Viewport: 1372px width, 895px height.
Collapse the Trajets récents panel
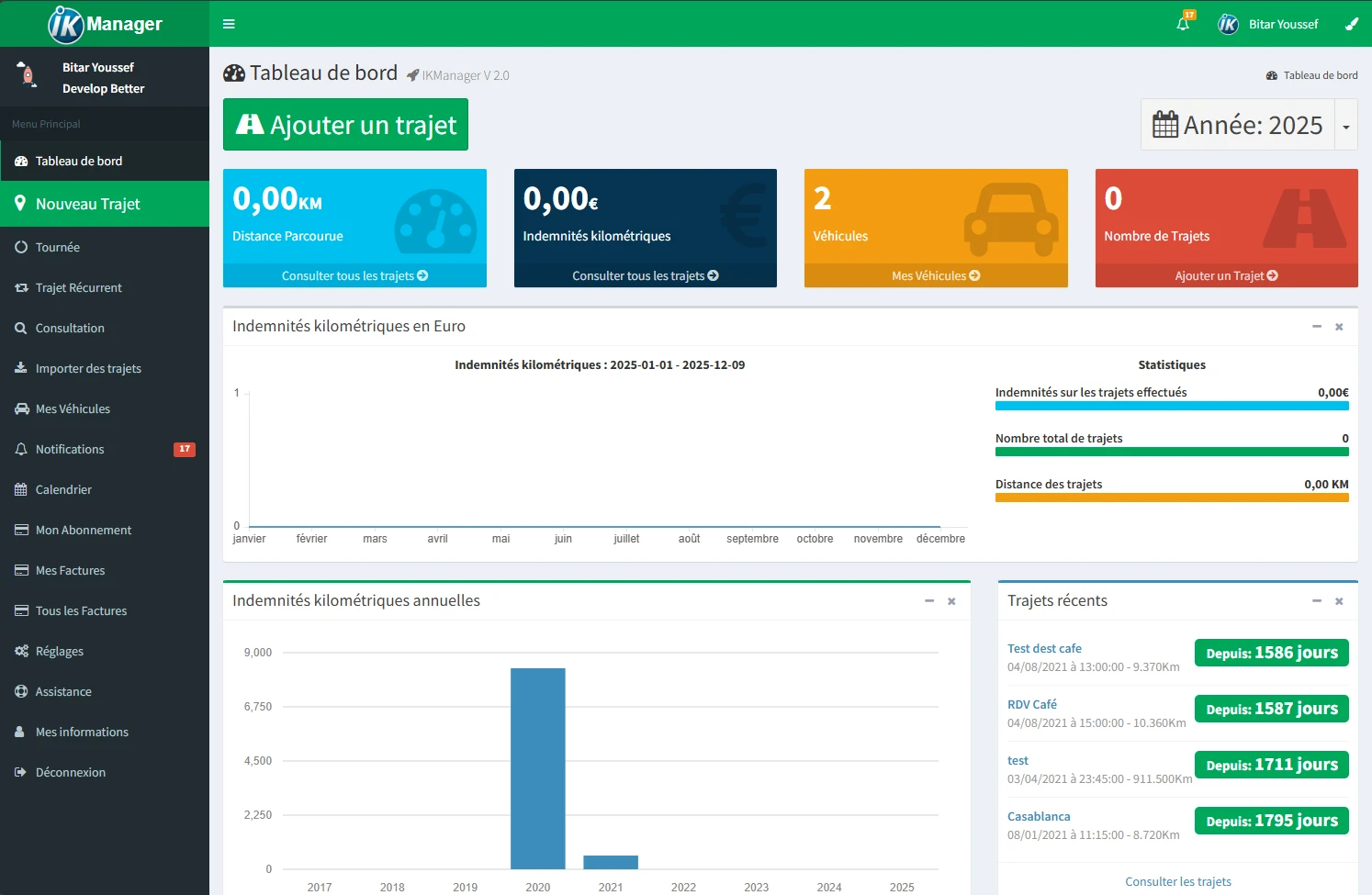(x=1316, y=601)
